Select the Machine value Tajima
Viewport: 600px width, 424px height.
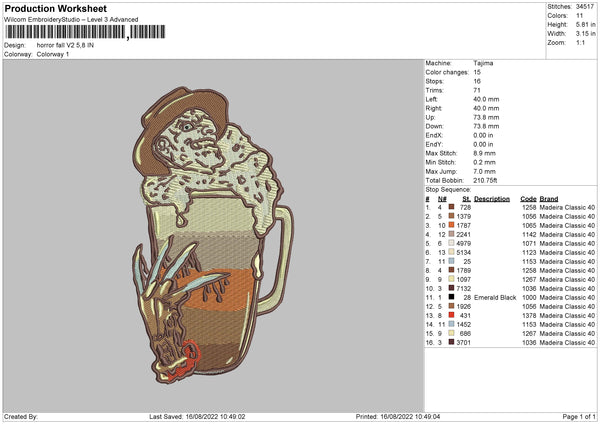pos(483,63)
